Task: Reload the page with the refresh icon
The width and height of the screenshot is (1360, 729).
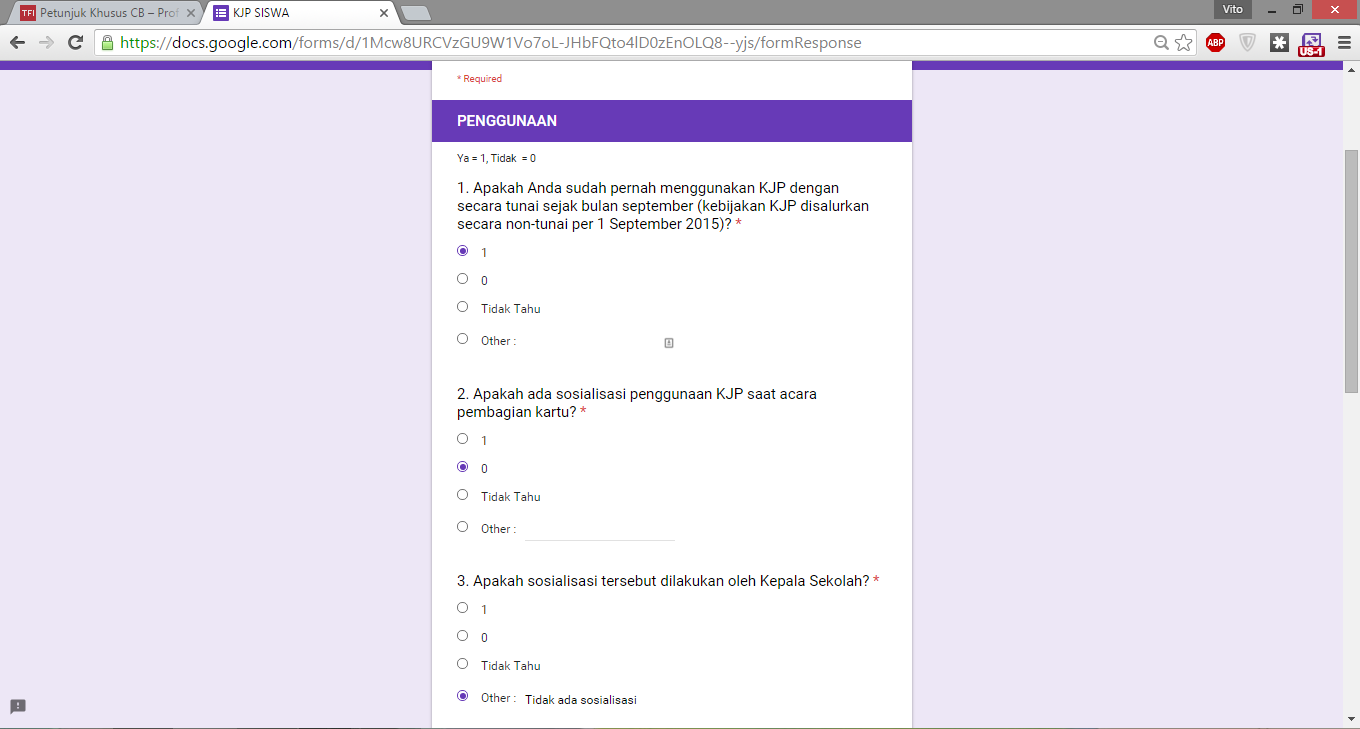Action: (75, 43)
